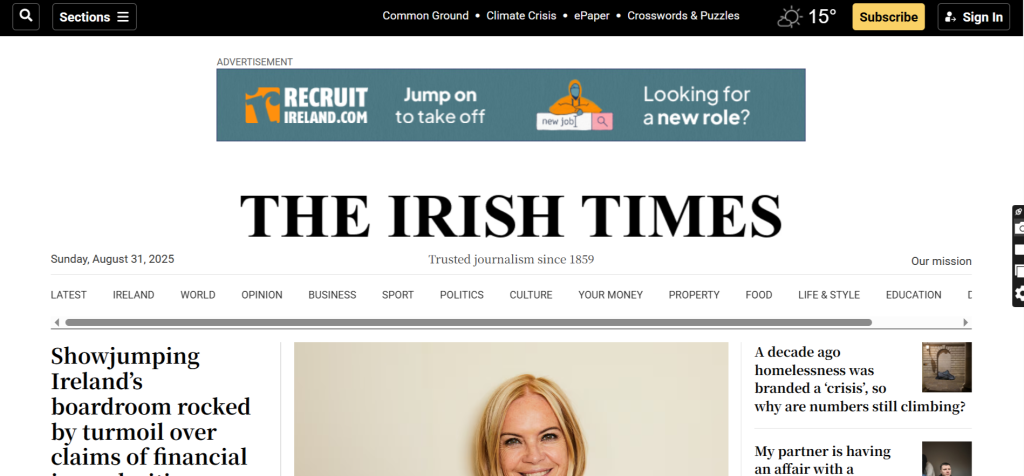Screen dimensions: 1024x476
Task: Click left arrow of navigation scrollbar
Action: [57, 322]
